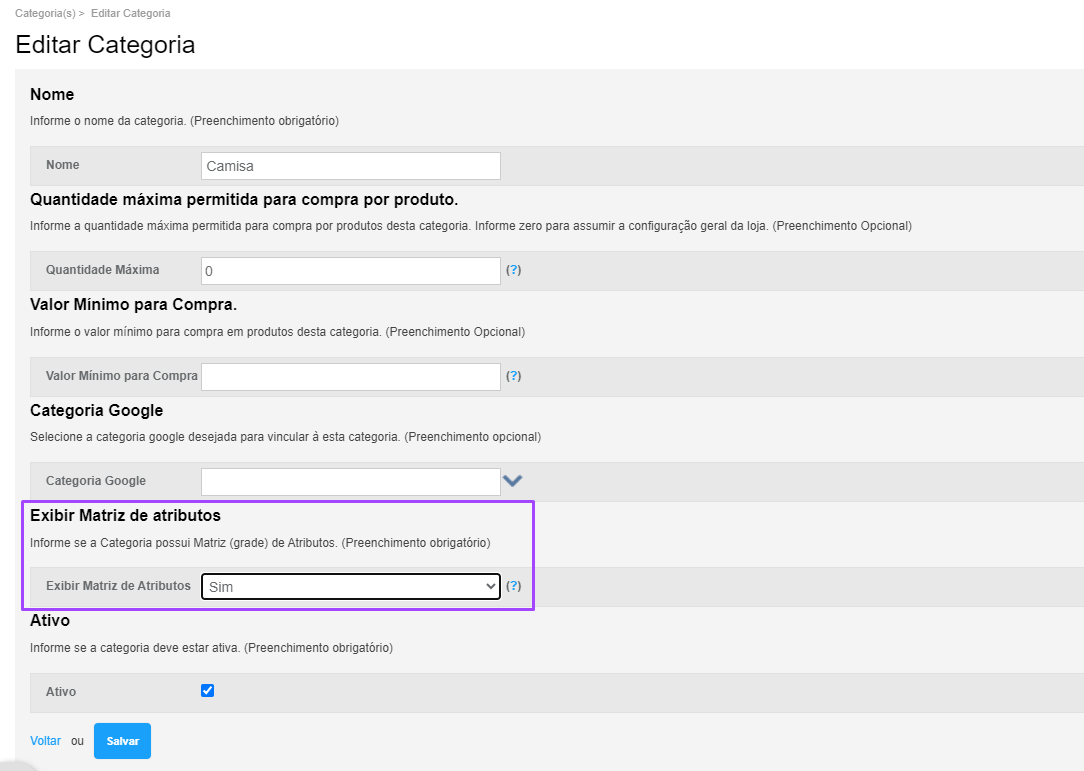
Task: Click the Editar Categoria breadcrumb text
Action: 131,13
